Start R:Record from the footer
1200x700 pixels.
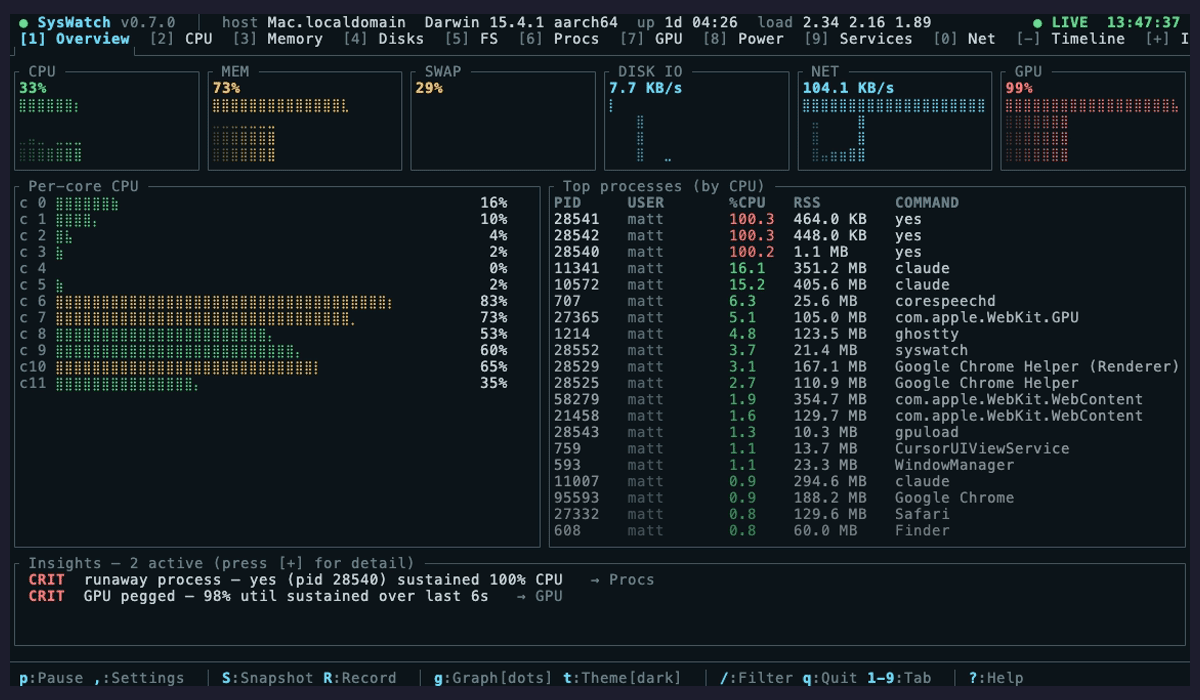[360, 678]
